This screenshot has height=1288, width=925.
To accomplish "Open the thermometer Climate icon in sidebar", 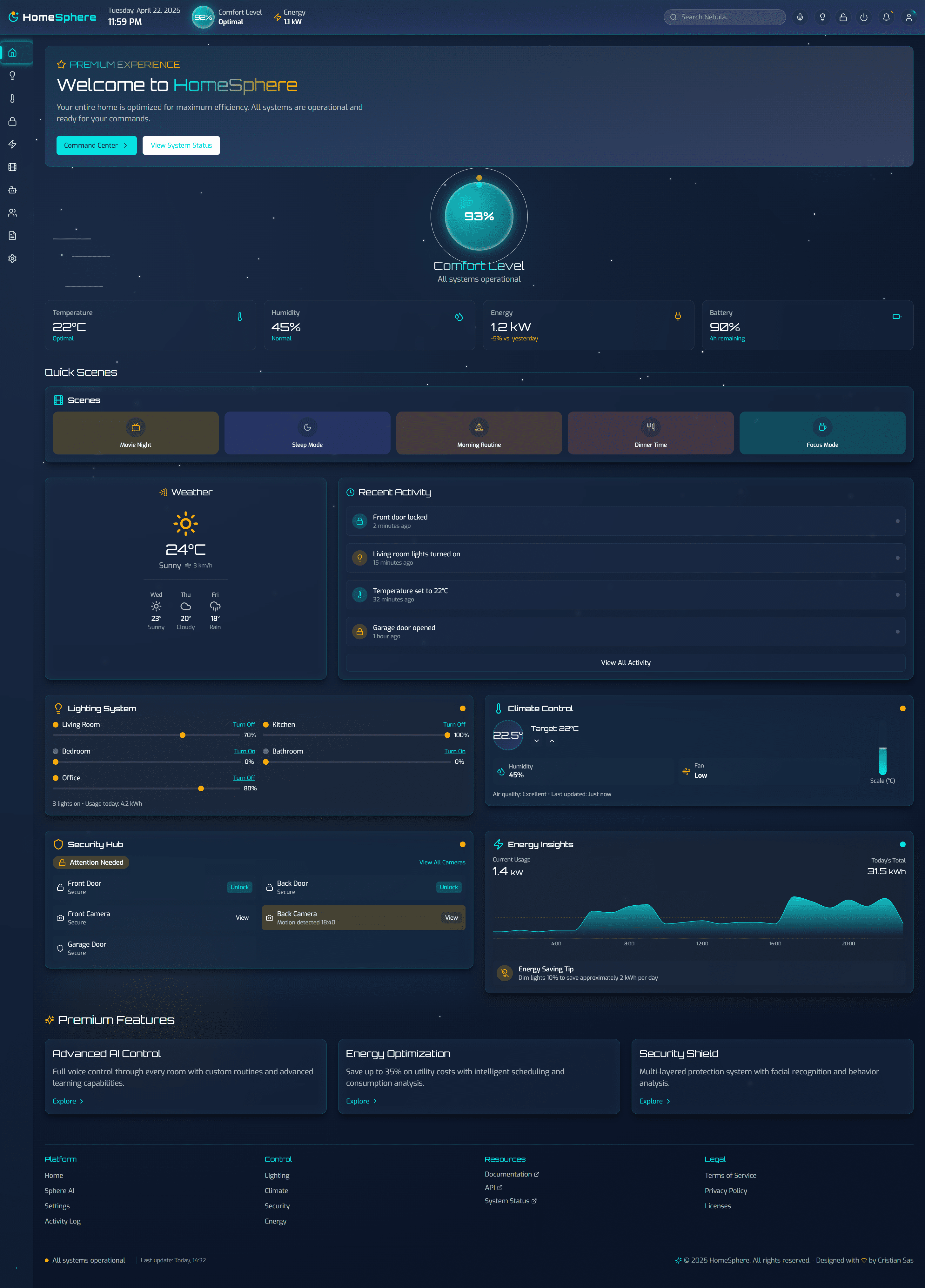I will coord(12,98).
